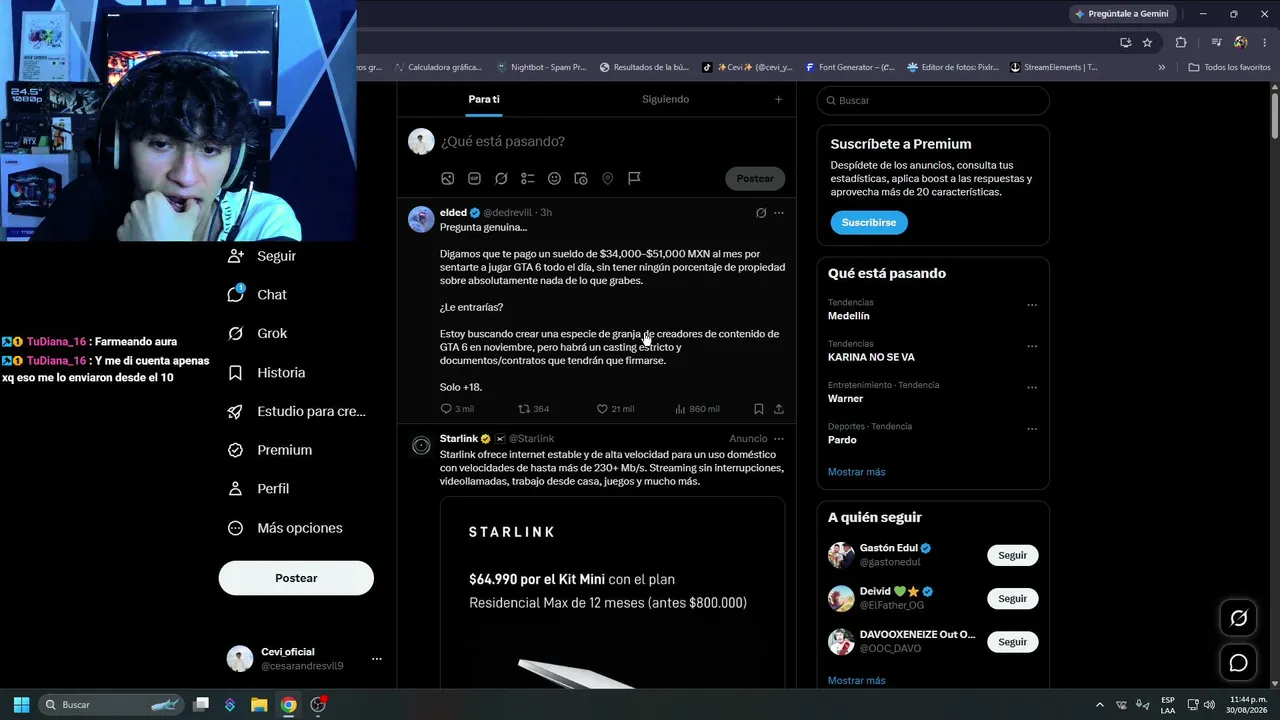
Task: Click Chrome icon in the taskbar
Action: (288, 705)
